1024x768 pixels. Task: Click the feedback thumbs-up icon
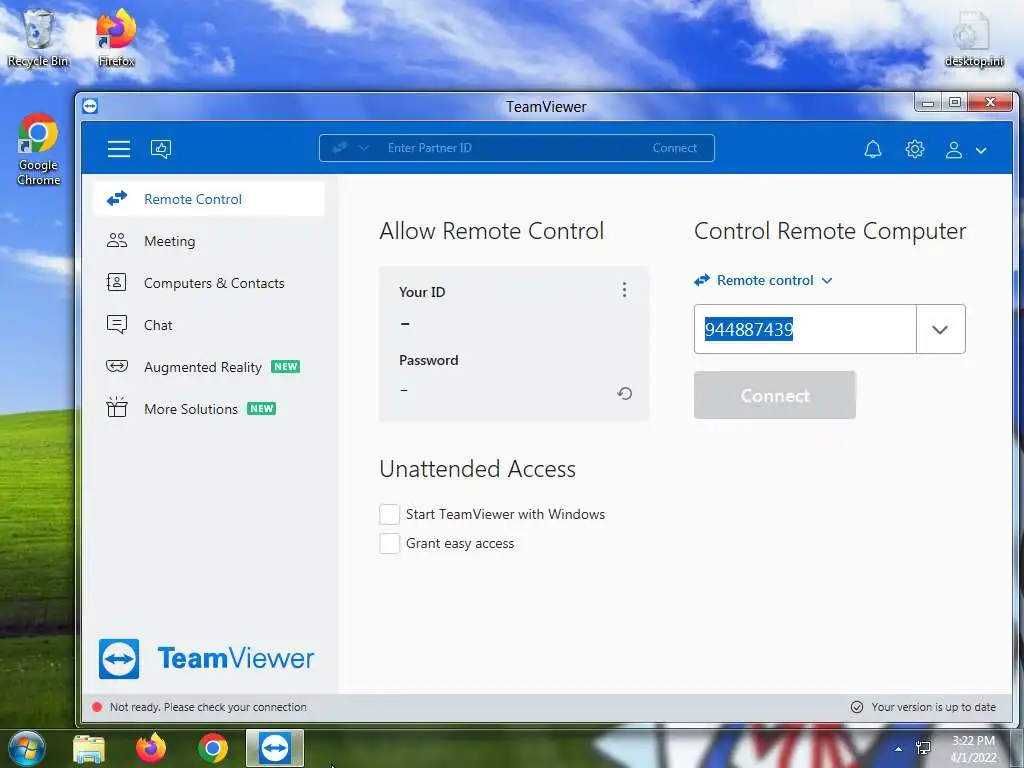(161, 149)
